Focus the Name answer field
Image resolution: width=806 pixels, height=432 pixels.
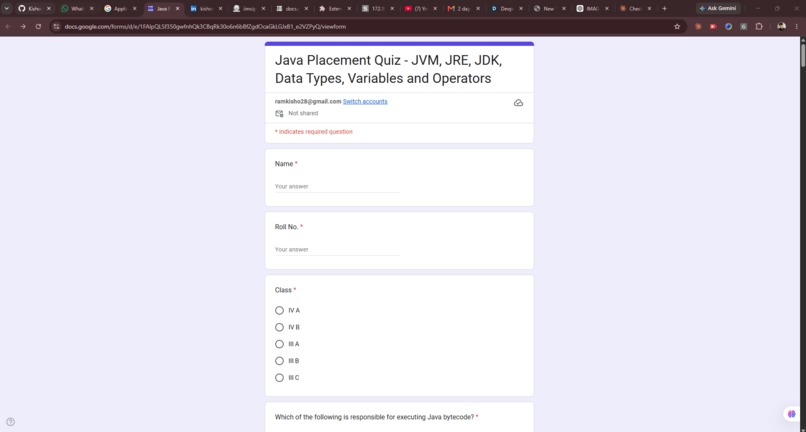(337, 187)
